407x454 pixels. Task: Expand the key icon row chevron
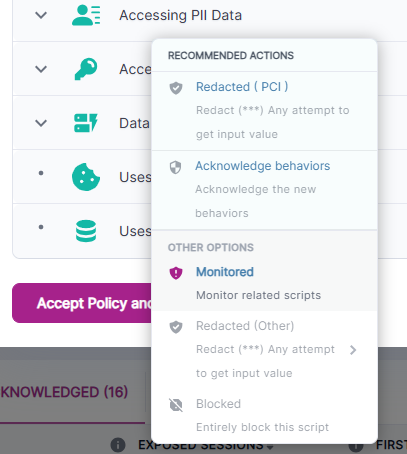tap(41, 69)
